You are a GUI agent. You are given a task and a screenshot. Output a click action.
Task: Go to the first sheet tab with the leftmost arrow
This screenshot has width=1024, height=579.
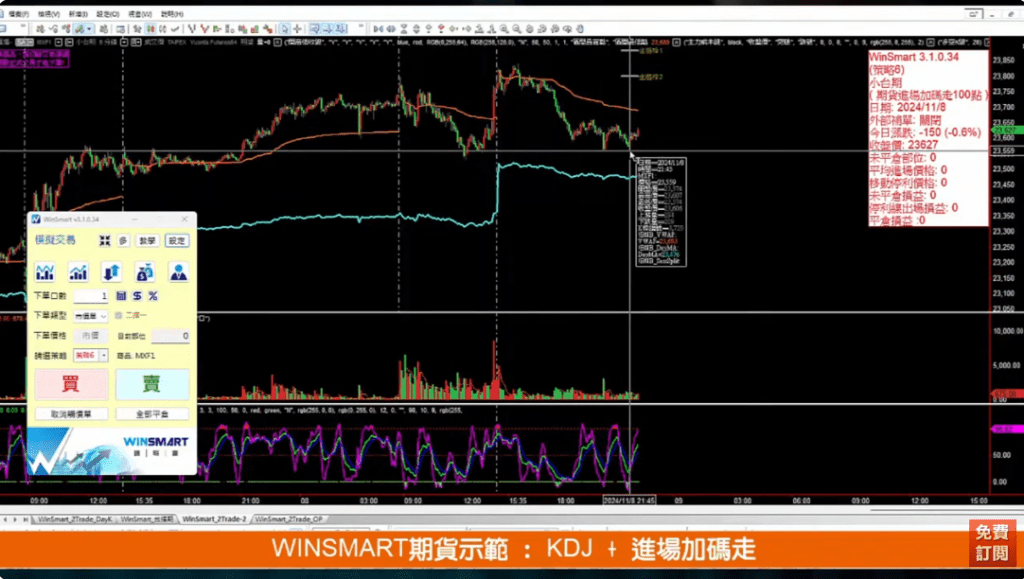point(5,520)
